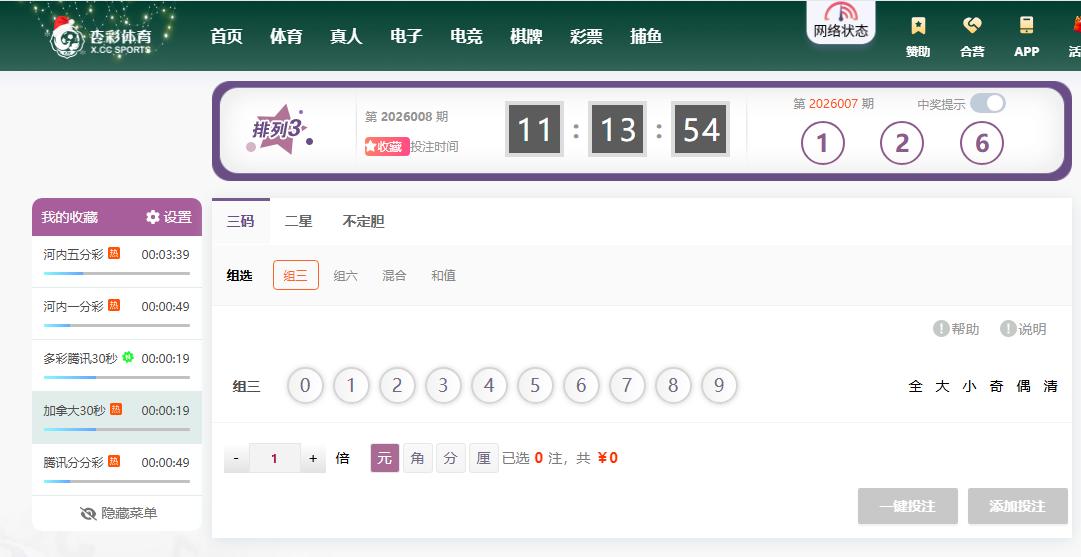Switch to the 二星 tab
Screen dimensions: 1081x557
pos(299,222)
